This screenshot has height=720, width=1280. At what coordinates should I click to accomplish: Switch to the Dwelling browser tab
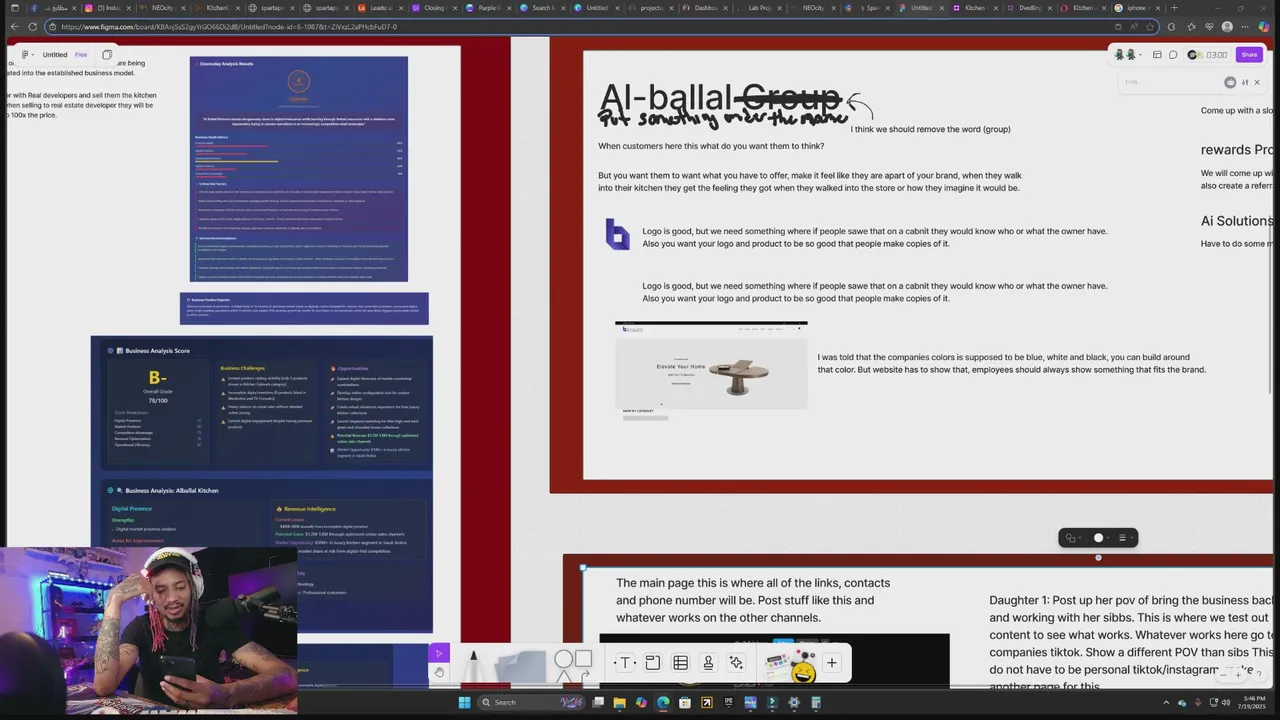pyautogui.click(x=1030, y=8)
